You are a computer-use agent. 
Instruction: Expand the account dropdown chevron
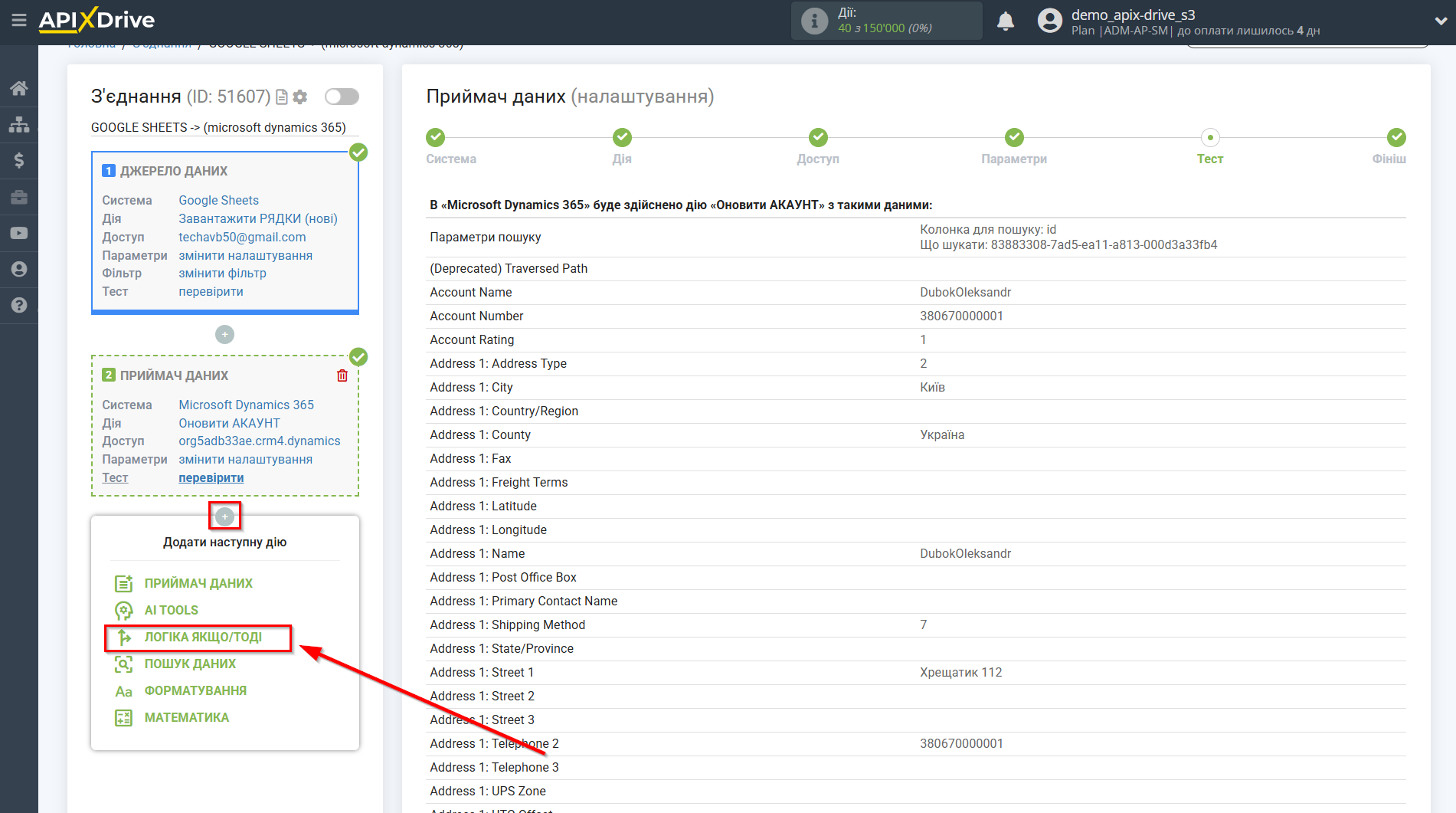tap(1440, 21)
